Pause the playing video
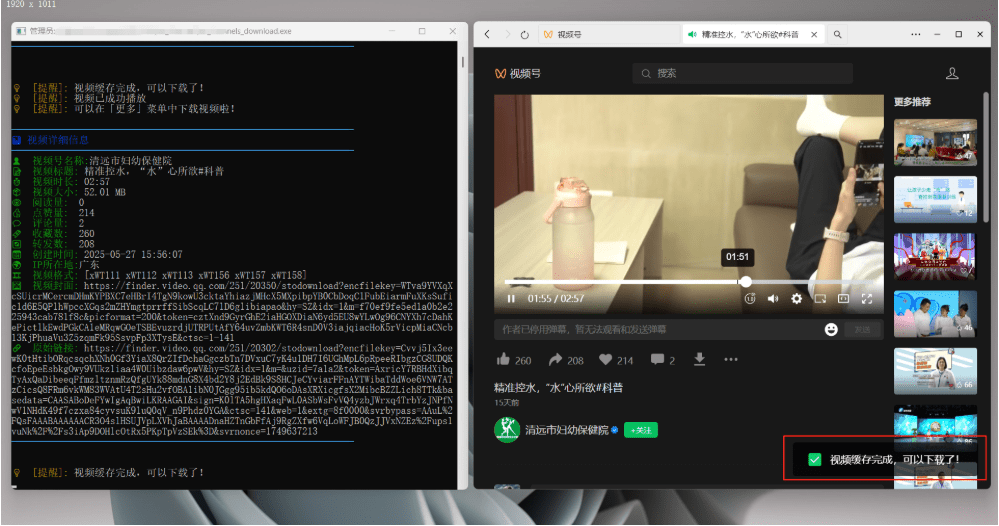The height and width of the screenshot is (526, 999). coord(511,298)
